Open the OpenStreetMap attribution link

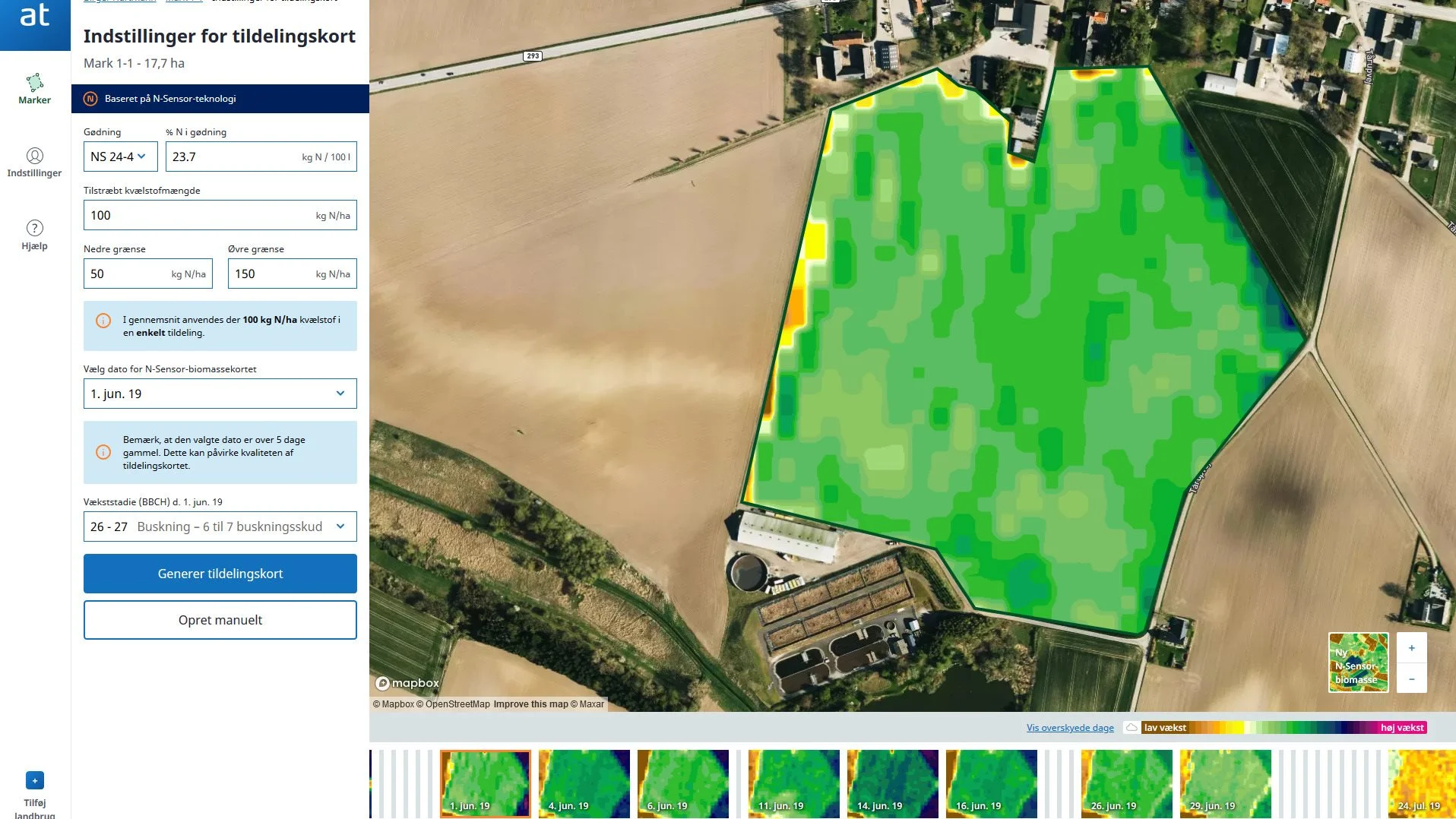453,704
